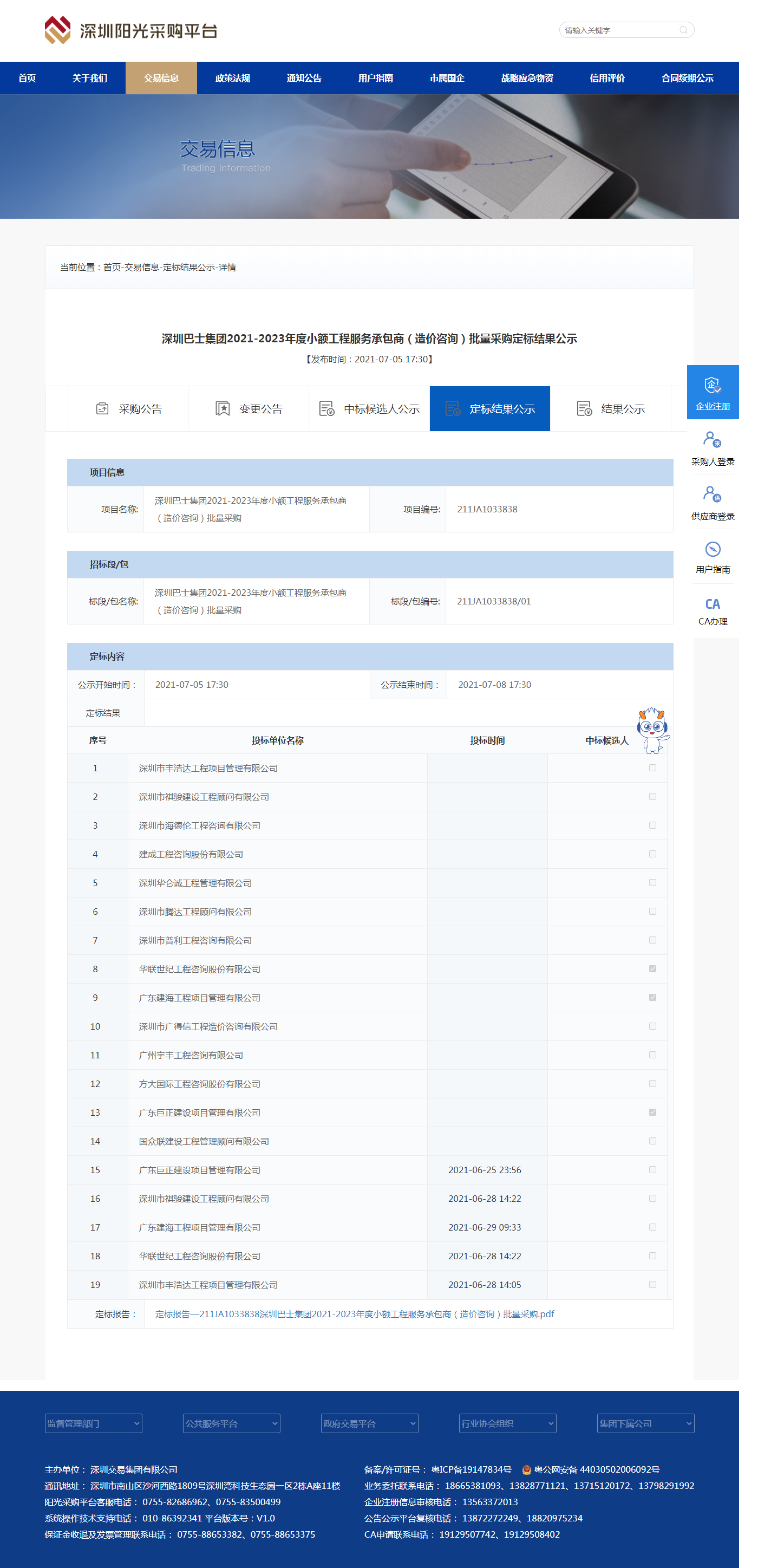Click 粤公网安备 44030502006092号 link
This screenshot has width=758, height=1568.
597,1469
